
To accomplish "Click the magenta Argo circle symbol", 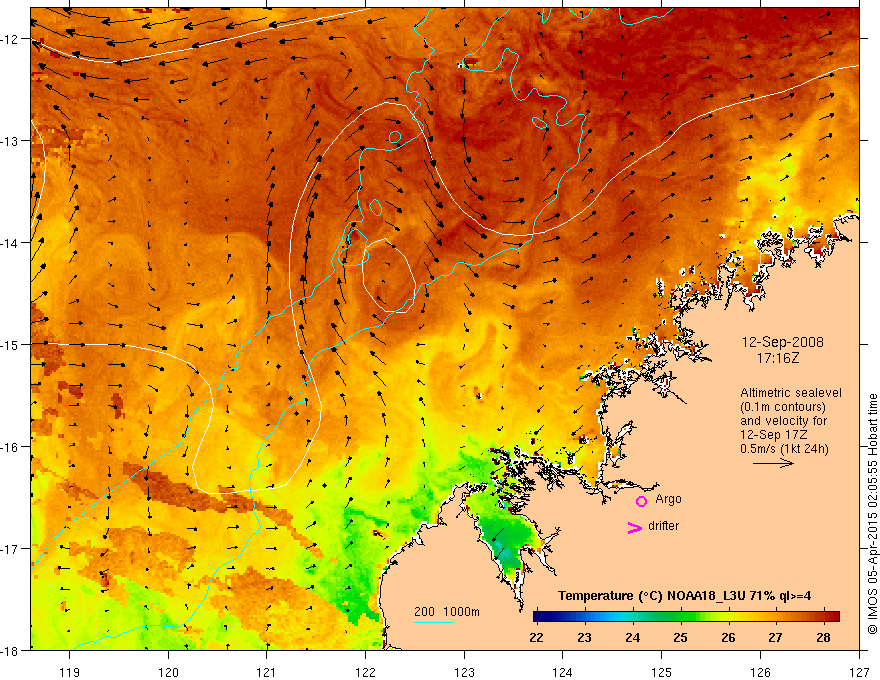I will [641, 501].
